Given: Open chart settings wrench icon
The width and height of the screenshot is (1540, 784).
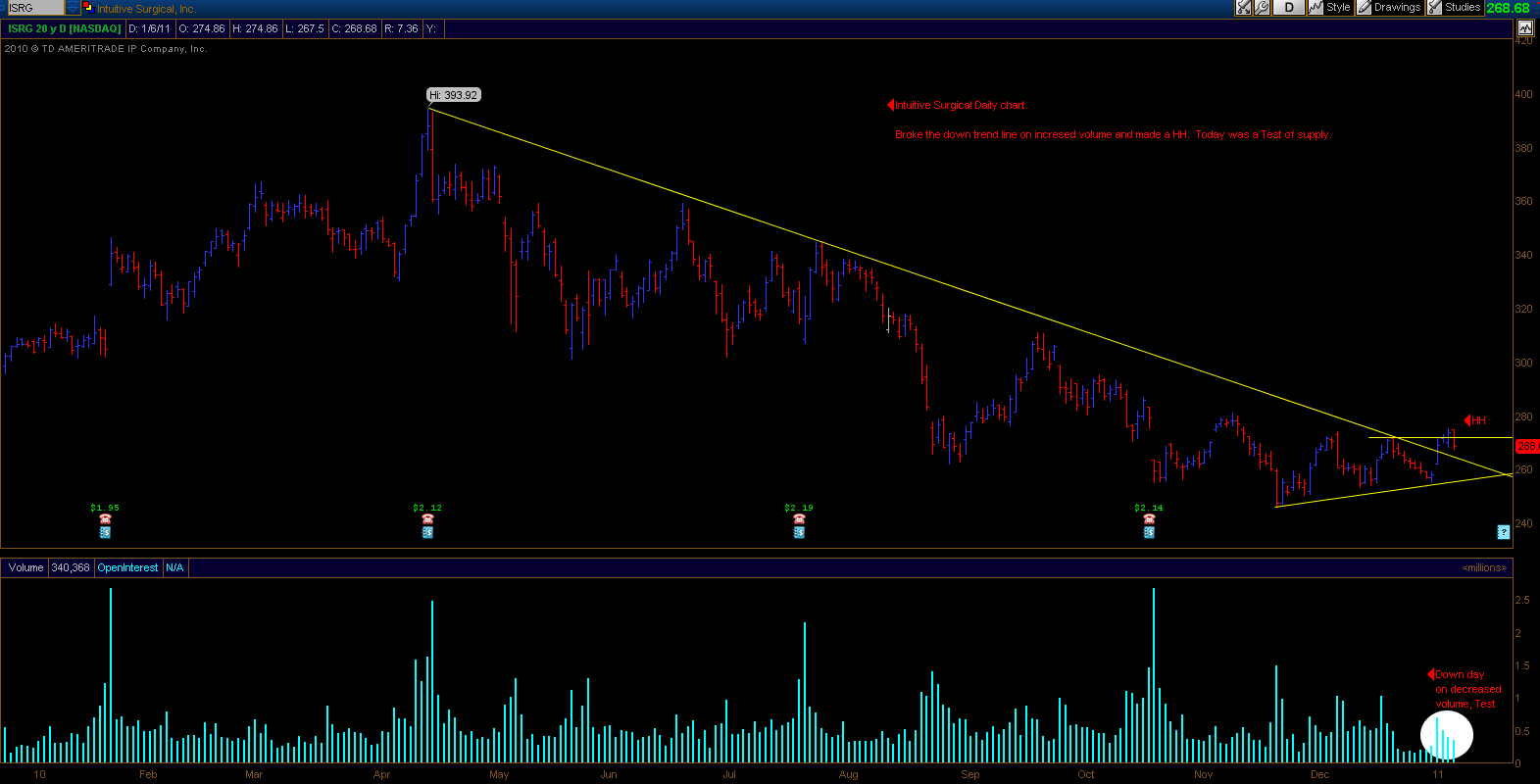Looking at the screenshot, I should point(1262,7).
